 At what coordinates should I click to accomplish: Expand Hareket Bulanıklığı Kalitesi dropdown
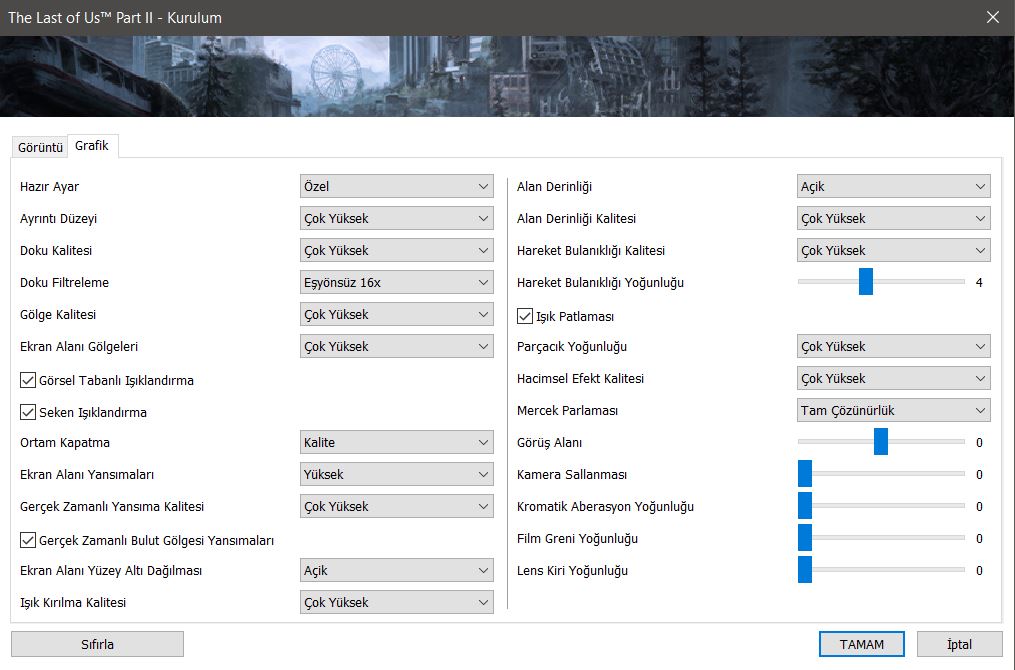(893, 251)
